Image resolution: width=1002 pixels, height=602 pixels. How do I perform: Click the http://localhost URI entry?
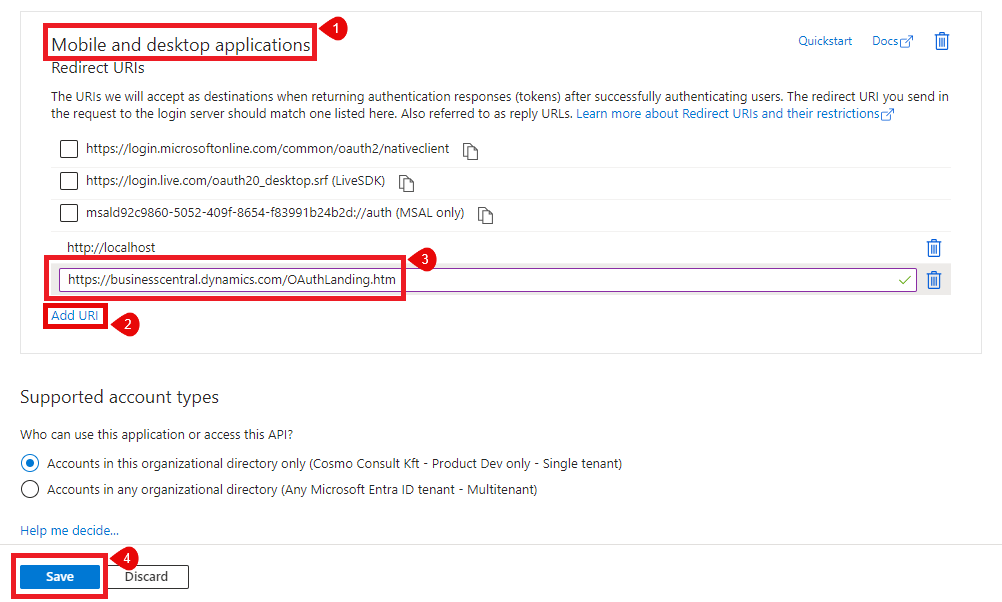(111, 247)
